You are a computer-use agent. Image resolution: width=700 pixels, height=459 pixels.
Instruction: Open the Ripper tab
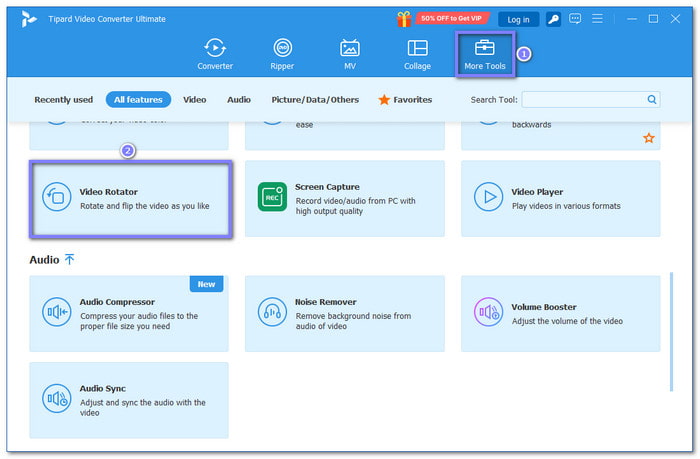tap(282, 54)
